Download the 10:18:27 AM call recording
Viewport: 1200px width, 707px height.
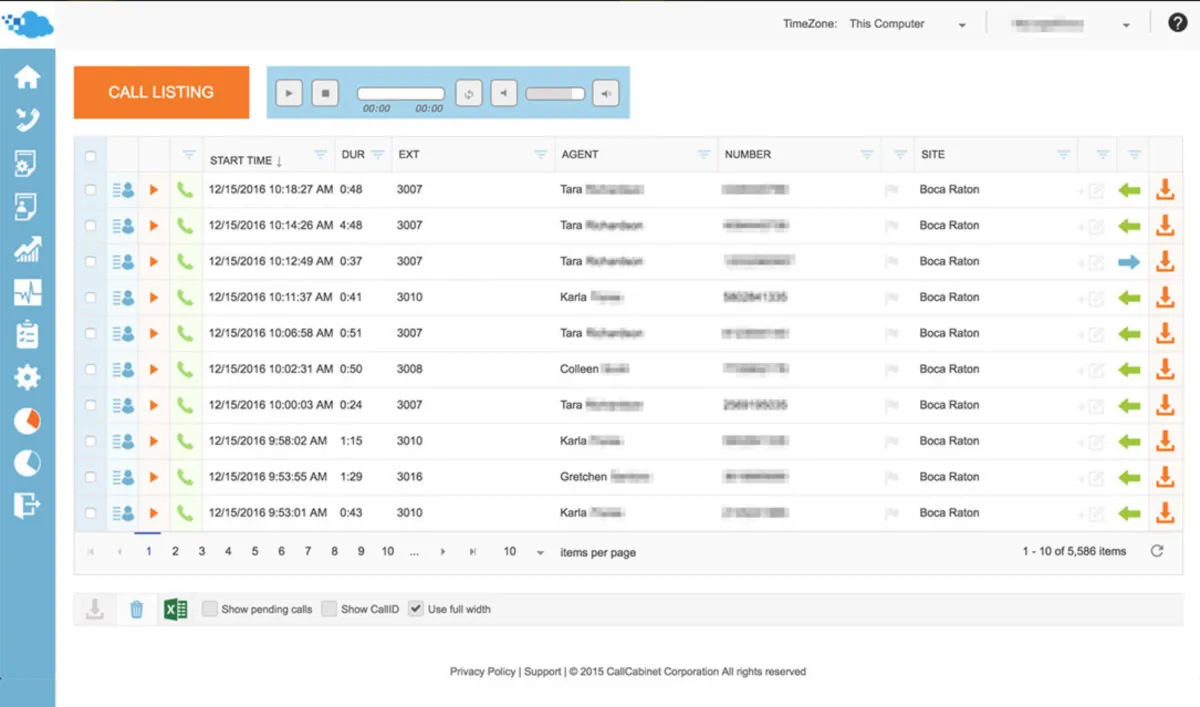click(1164, 189)
